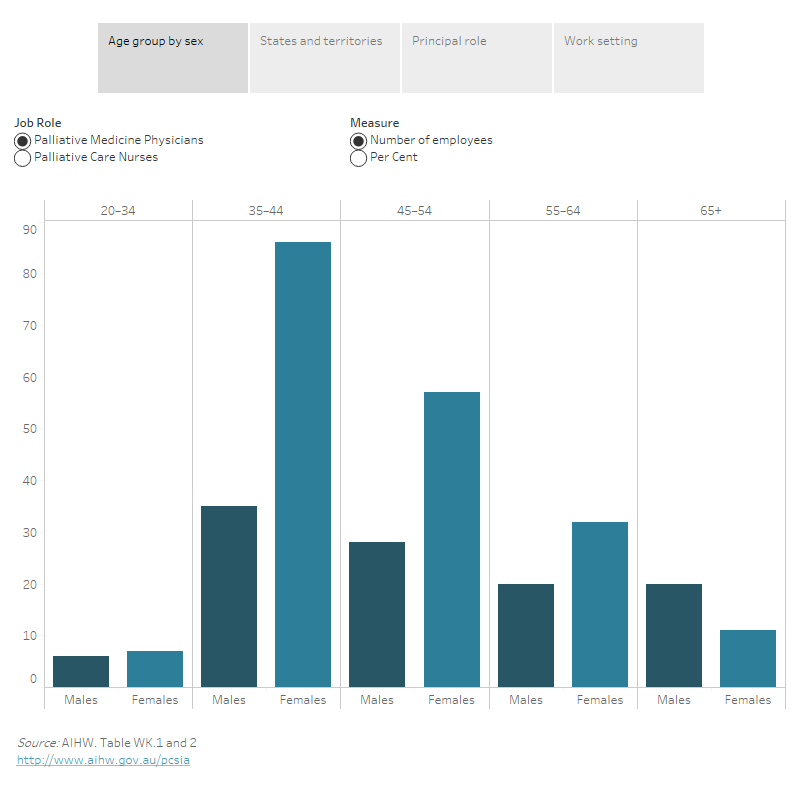Viewport: 800px width, 800px height.
Task: Select Palliative Medicine Physicians radio button
Action: click(23, 141)
